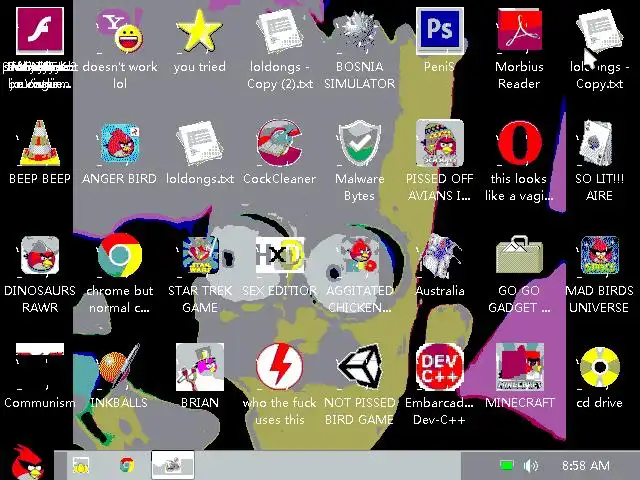Image resolution: width=640 pixels, height=480 pixels.
Task: Open the Malware Bytes shield icon
Action: [x=359, y=143]
